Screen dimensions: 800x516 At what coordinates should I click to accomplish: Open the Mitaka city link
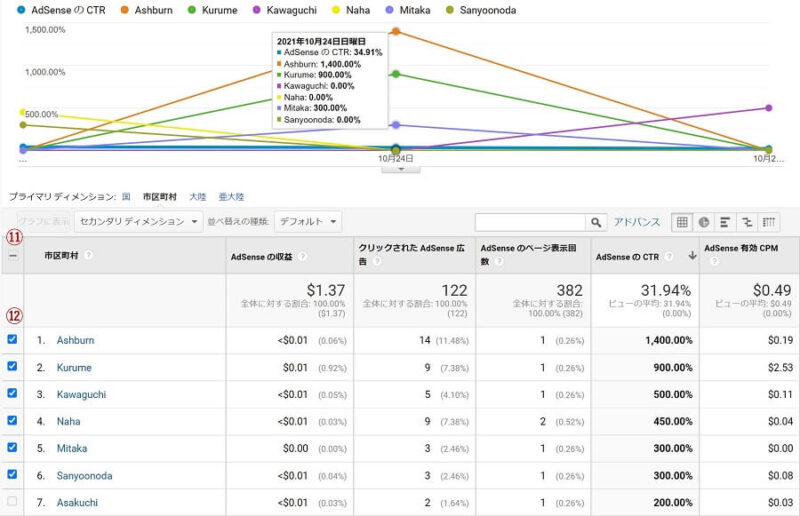[x=72, y=448]
